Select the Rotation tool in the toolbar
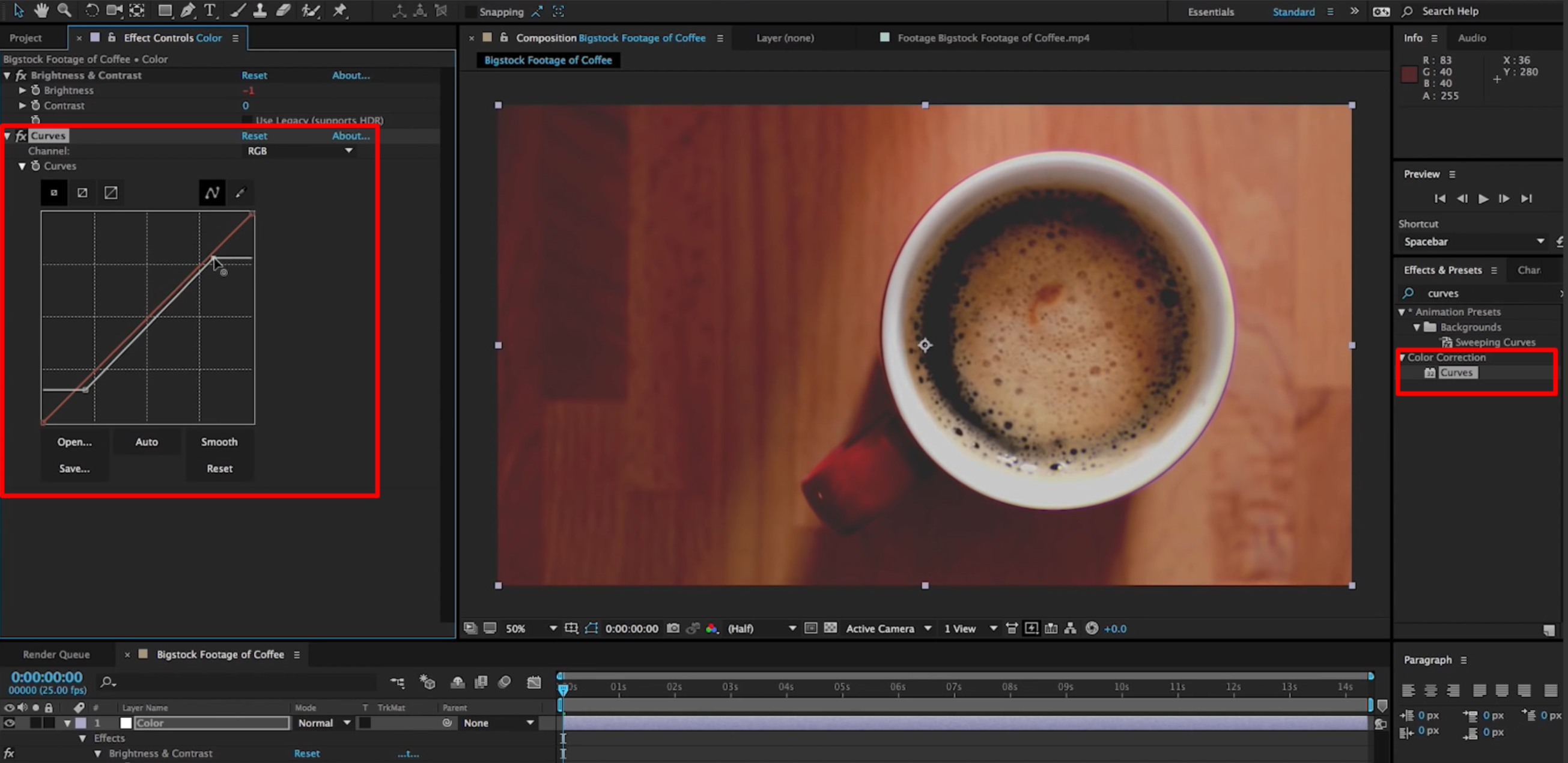 (92, 10)
